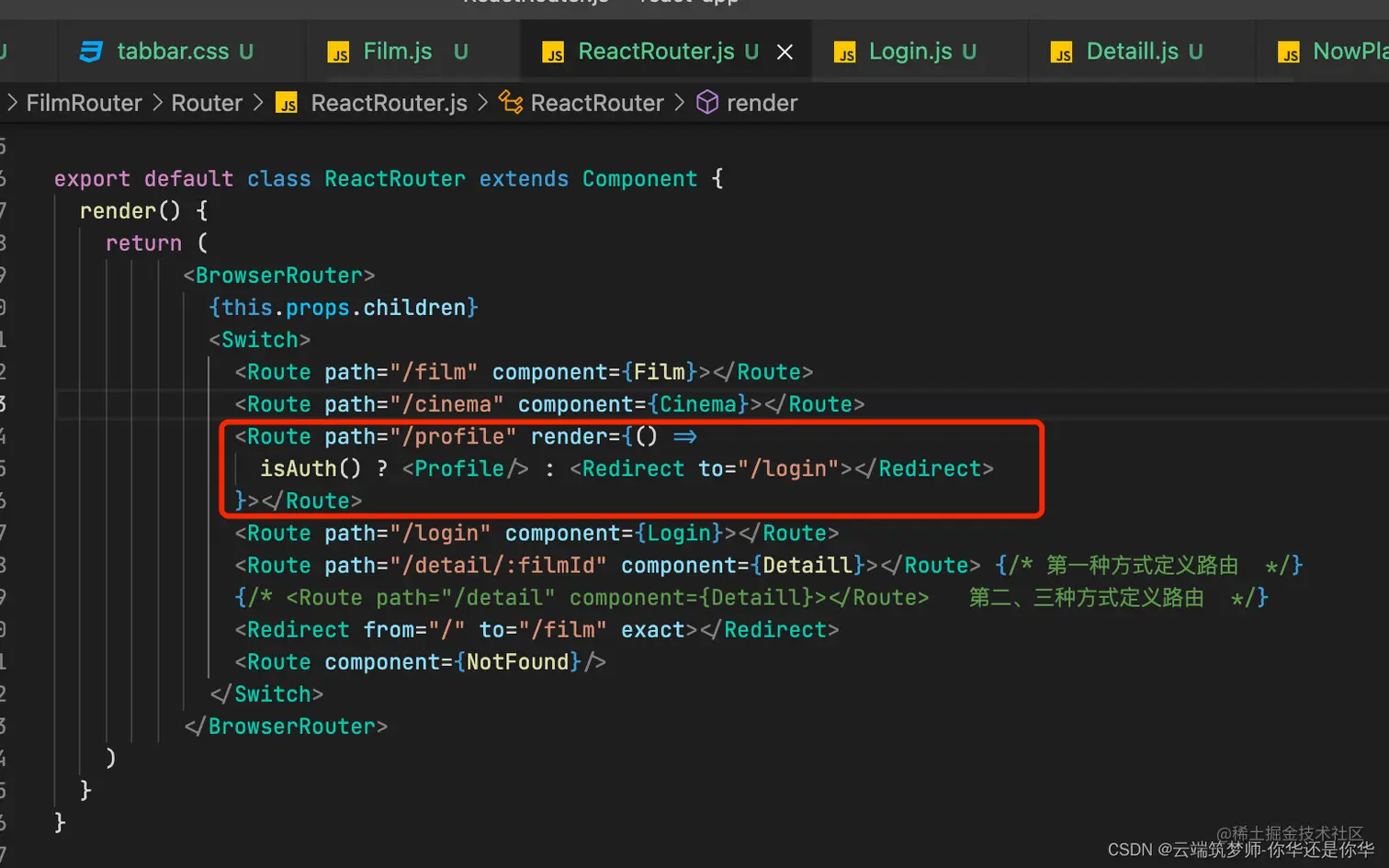Click path="/profile" attribute
Image resolution: width=1389 pixels, height=868 pixels.
coord(421,436)
